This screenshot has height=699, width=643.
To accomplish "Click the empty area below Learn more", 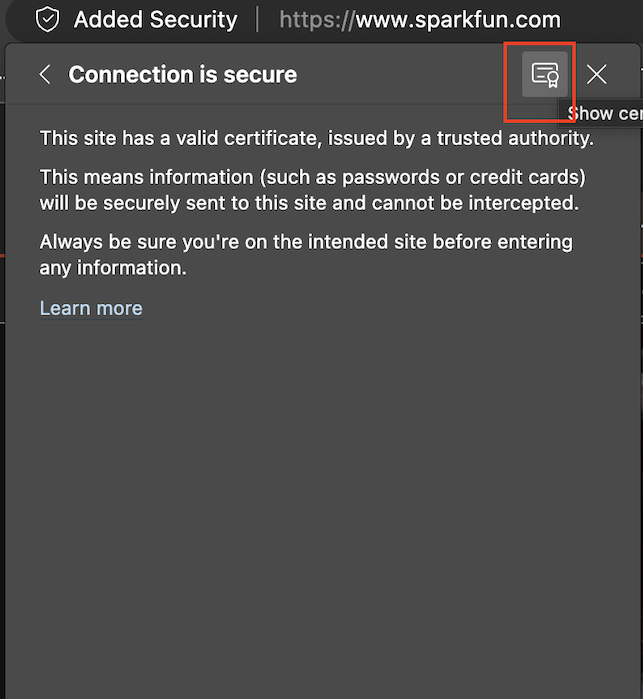I will (x=320, y=500).
